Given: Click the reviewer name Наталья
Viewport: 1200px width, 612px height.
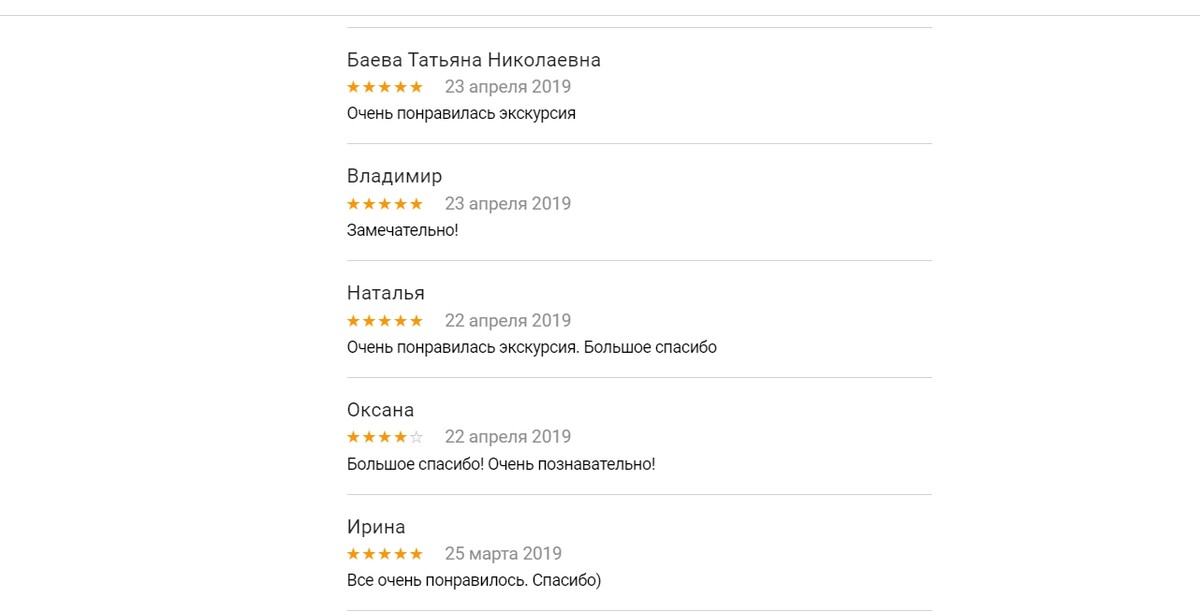Looking at the screenshot, I should click(385, 293).
